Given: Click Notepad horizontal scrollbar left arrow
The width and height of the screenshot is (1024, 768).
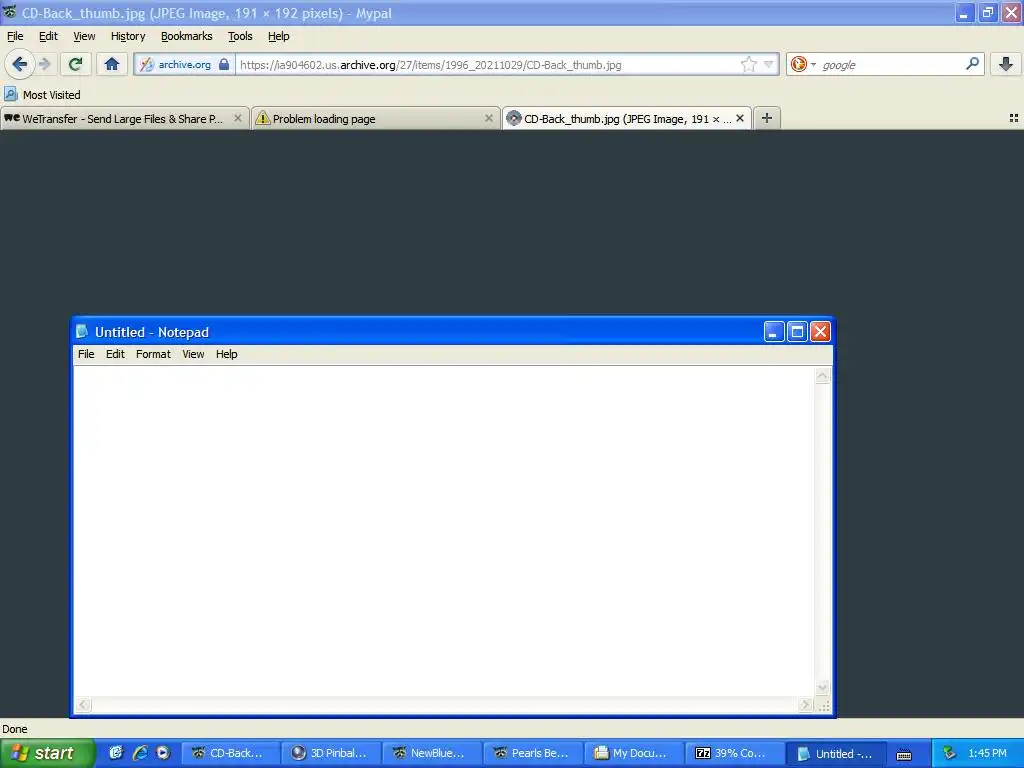Looking at the screenshot, I should pos(82,705).
